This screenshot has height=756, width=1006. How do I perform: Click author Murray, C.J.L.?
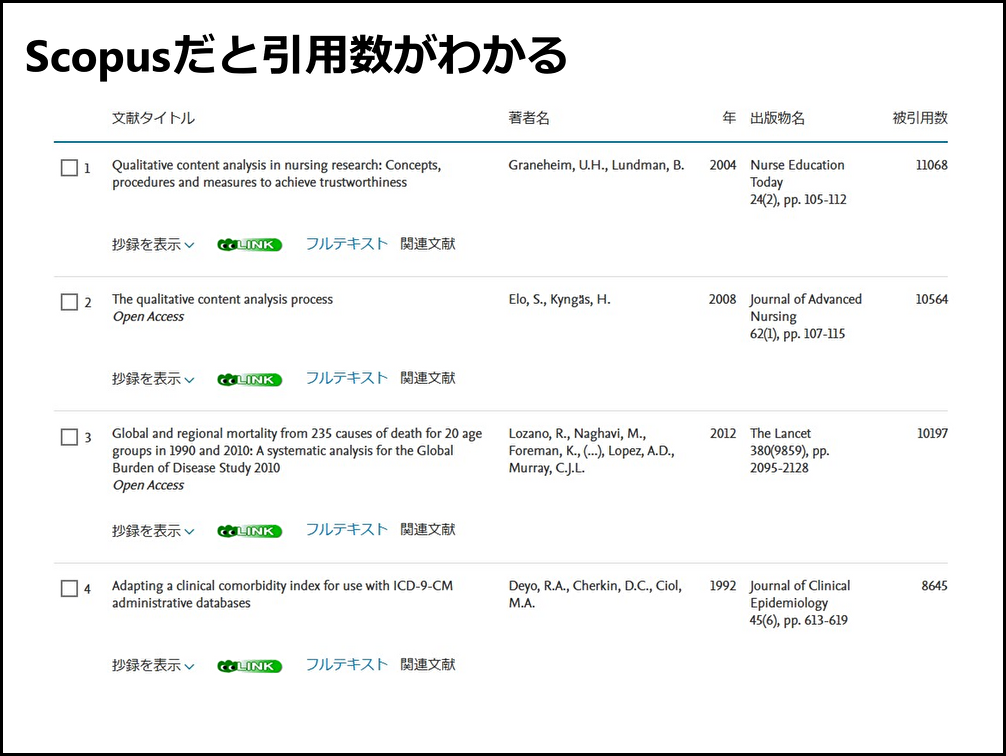pos(547,468)
